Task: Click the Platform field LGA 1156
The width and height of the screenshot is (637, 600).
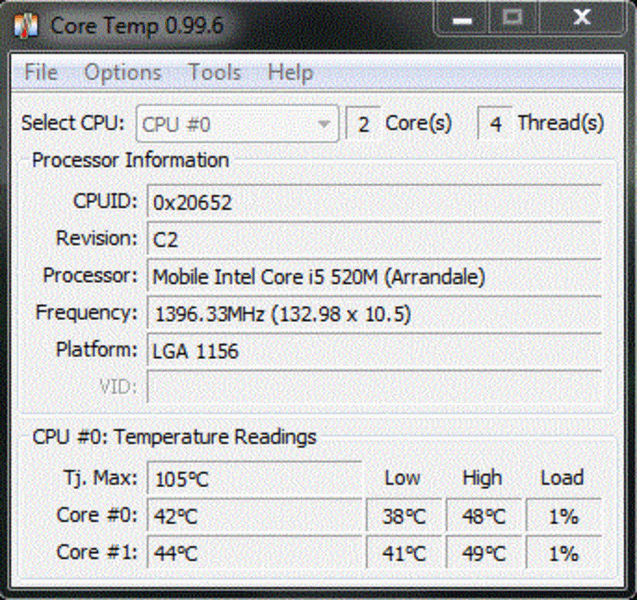Action: (x=374, y=351)
